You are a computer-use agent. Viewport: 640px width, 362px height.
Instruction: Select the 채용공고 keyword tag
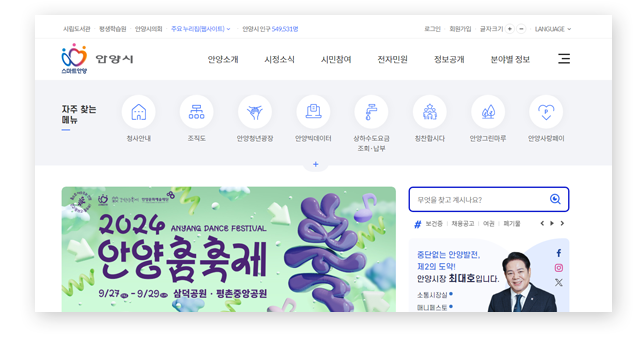coord(463,224)
